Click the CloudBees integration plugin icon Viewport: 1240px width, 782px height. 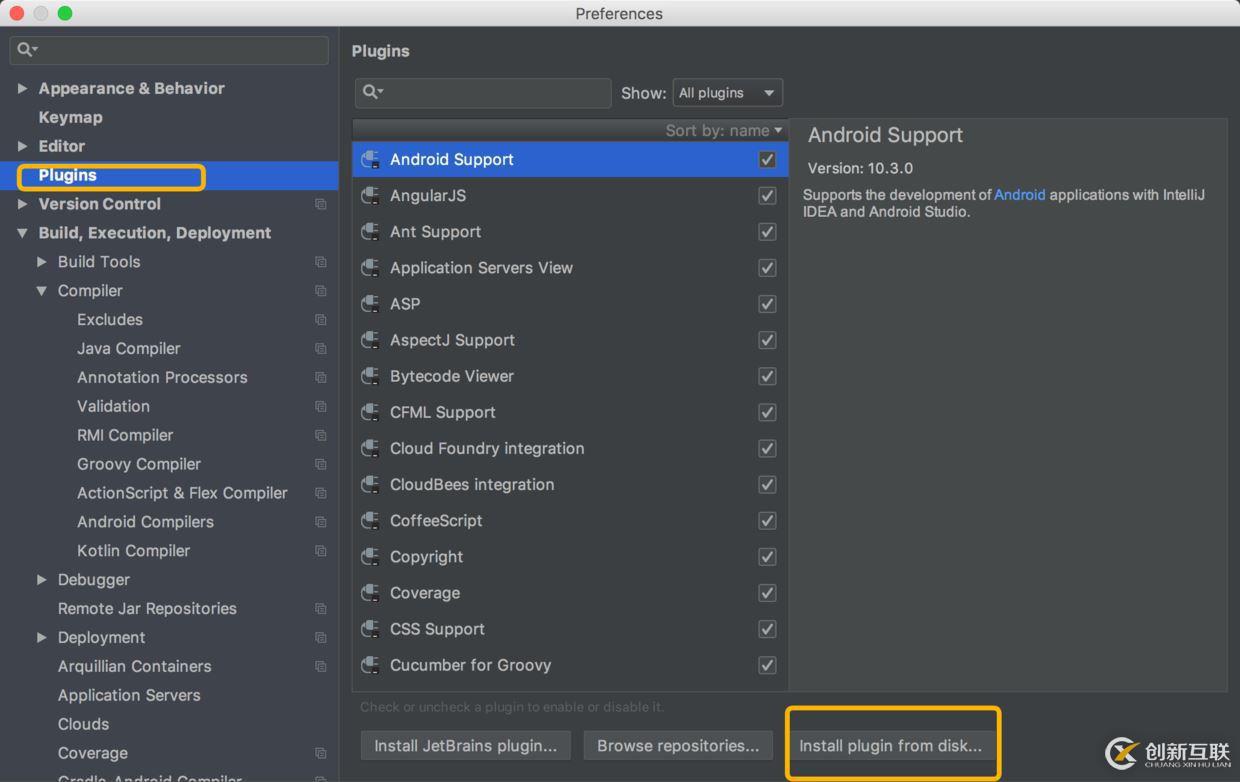[x=371, y=484]
